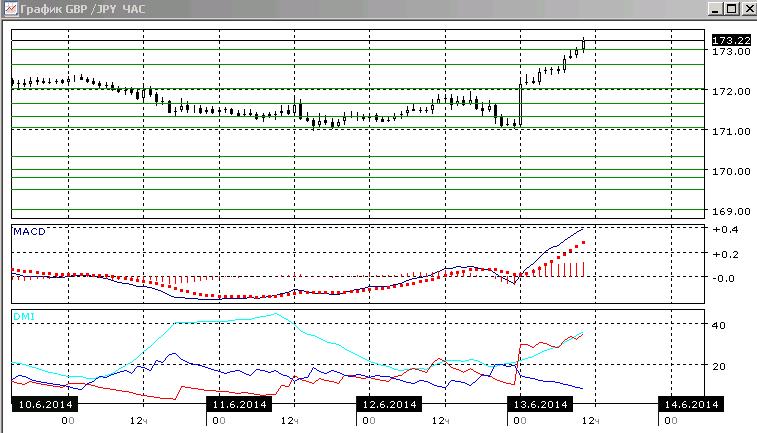Click the 13.6.2014 date marker
The height and width of the screenshot is (433, 757).
click(x=540, y=405)
